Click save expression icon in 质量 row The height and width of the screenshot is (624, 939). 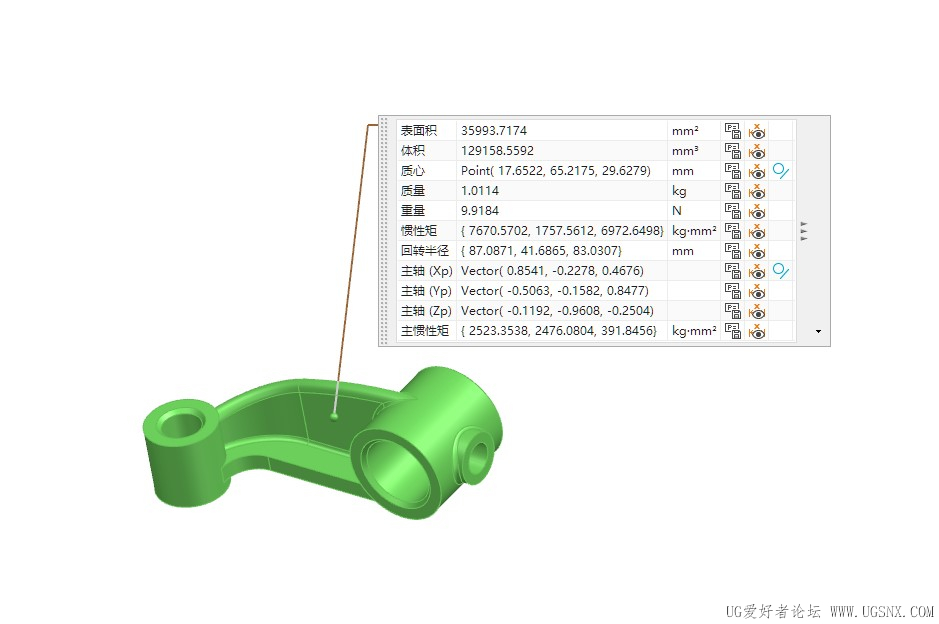pos(732,190)
